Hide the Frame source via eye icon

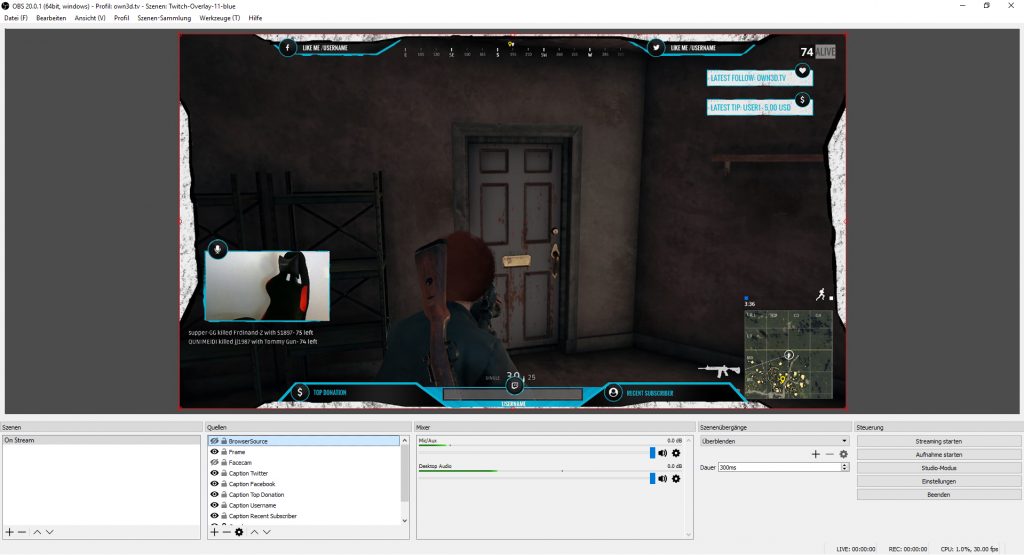(x=214, y=452)
